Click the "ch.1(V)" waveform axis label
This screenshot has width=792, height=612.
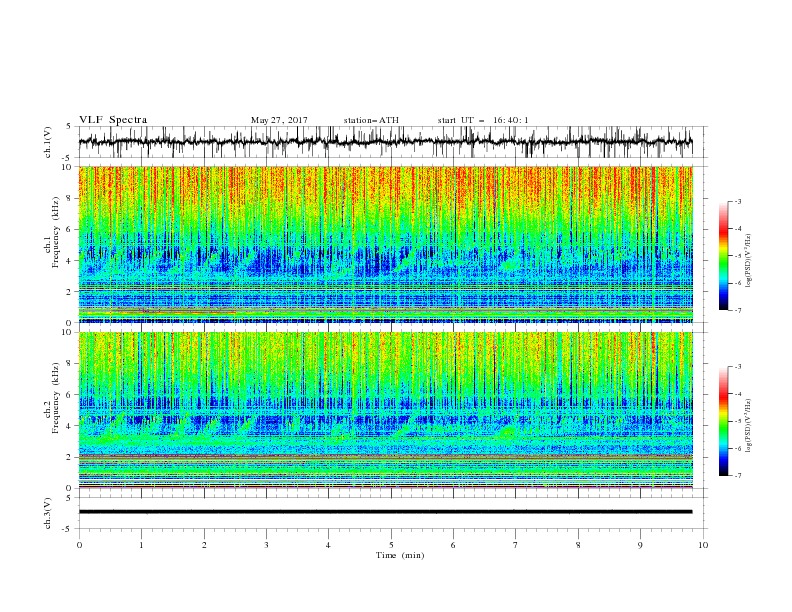tap(48, 142)
